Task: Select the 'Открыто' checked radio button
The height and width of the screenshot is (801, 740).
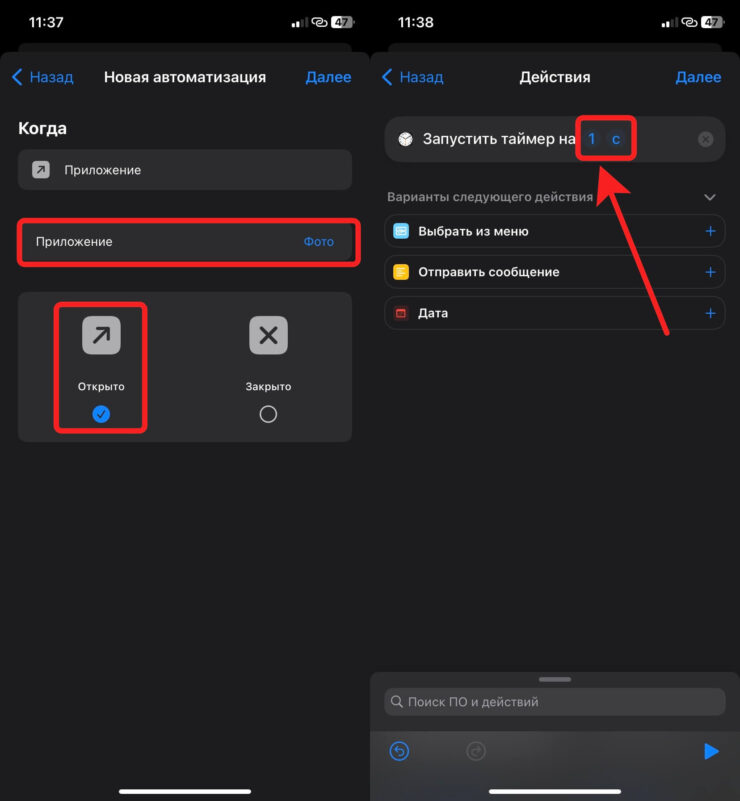Action: [x=101, y=414]
